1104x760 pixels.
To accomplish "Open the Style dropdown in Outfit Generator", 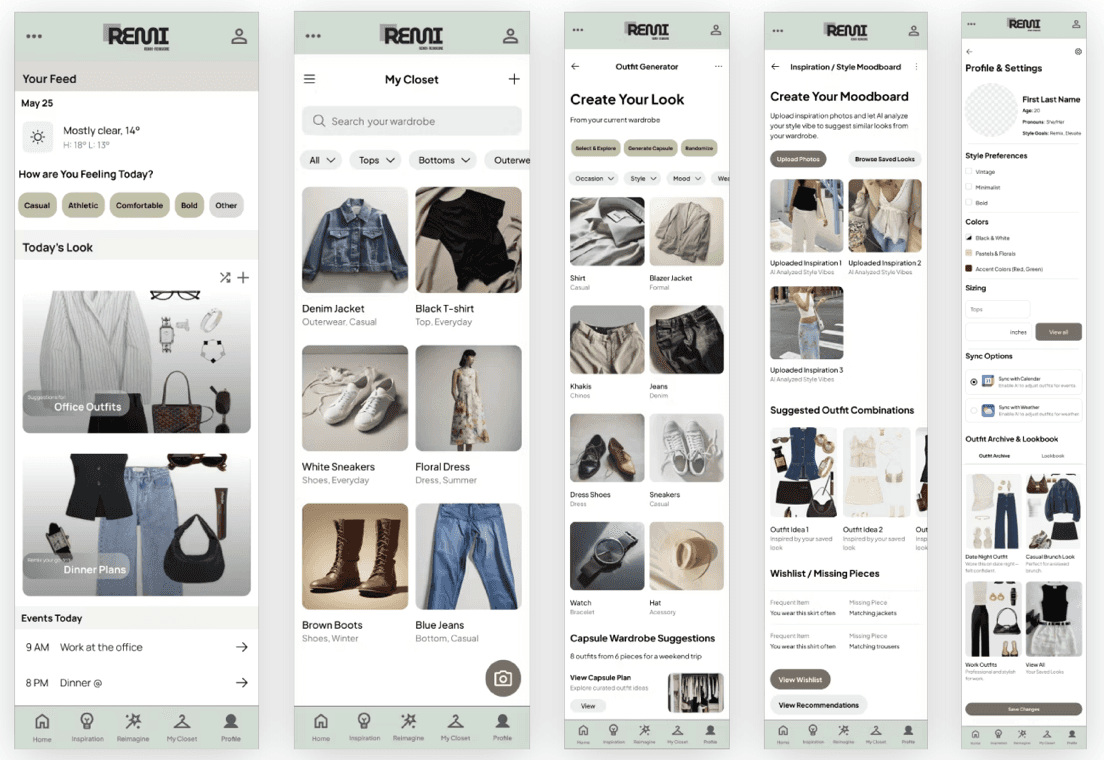I will tap(644, 178).
